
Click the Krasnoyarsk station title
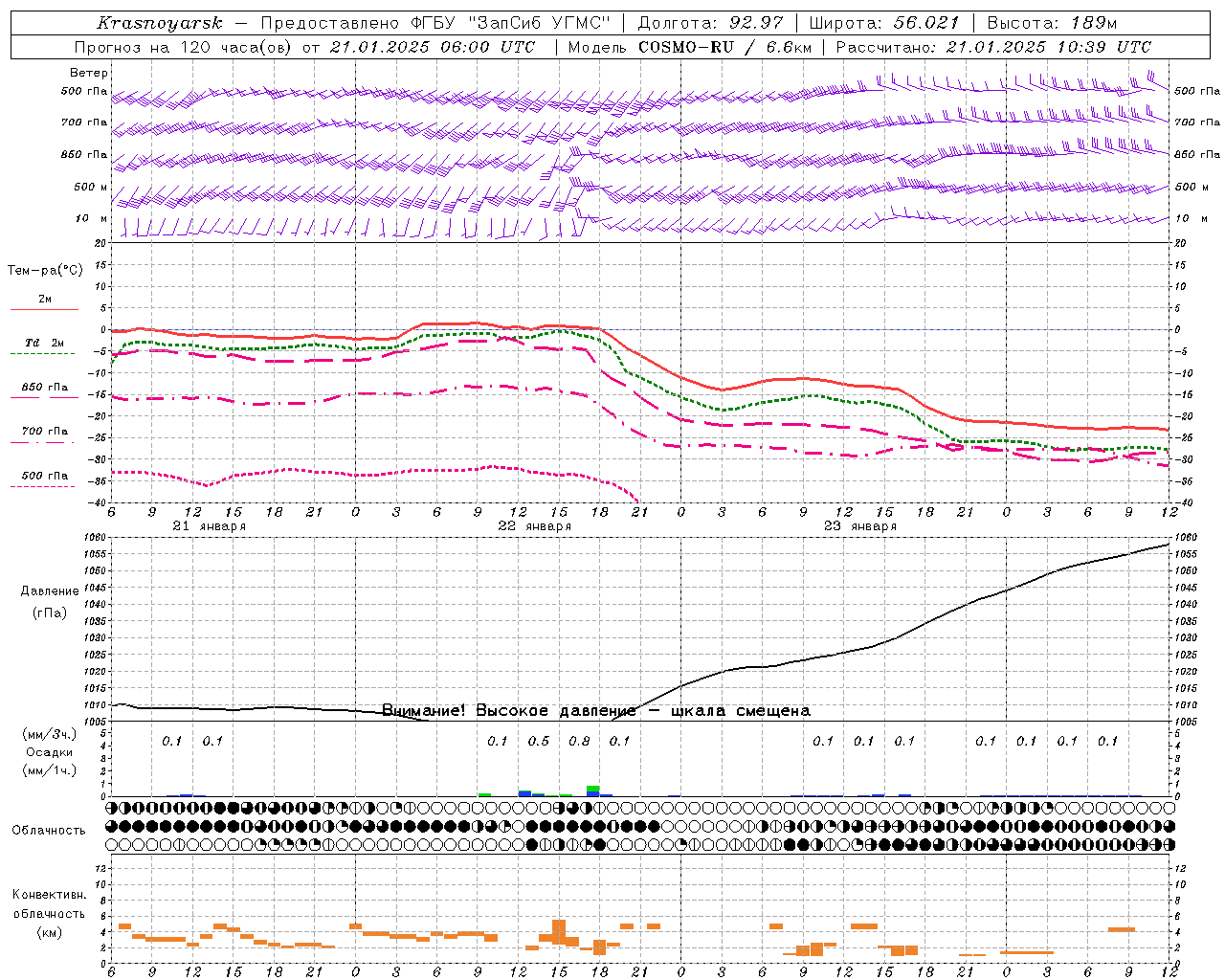(x=159, y=23)
